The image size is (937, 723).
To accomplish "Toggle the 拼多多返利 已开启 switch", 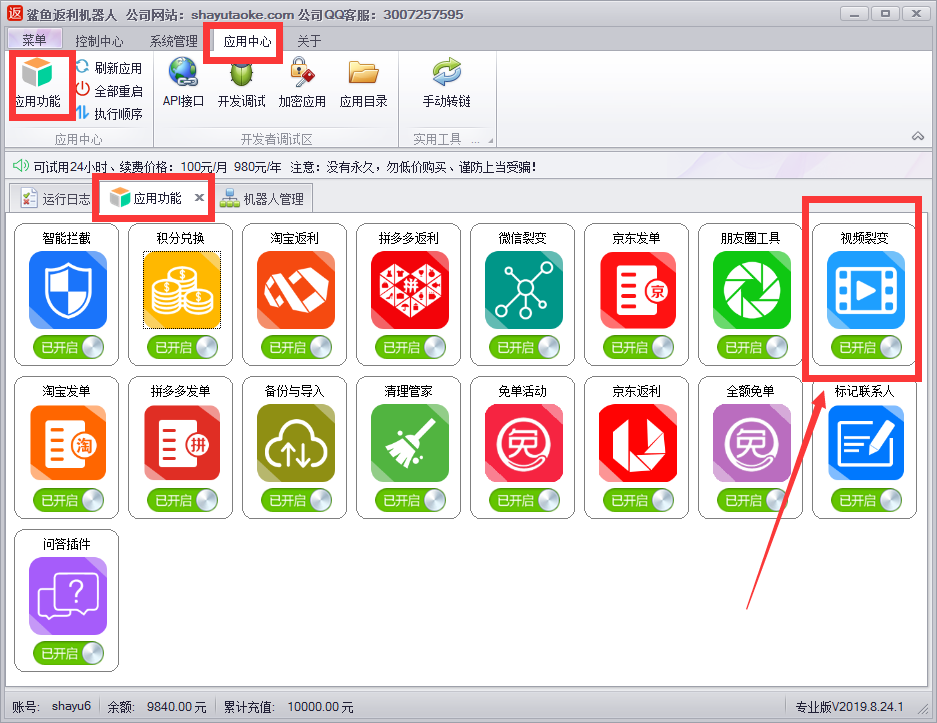I will pos(410,347).
